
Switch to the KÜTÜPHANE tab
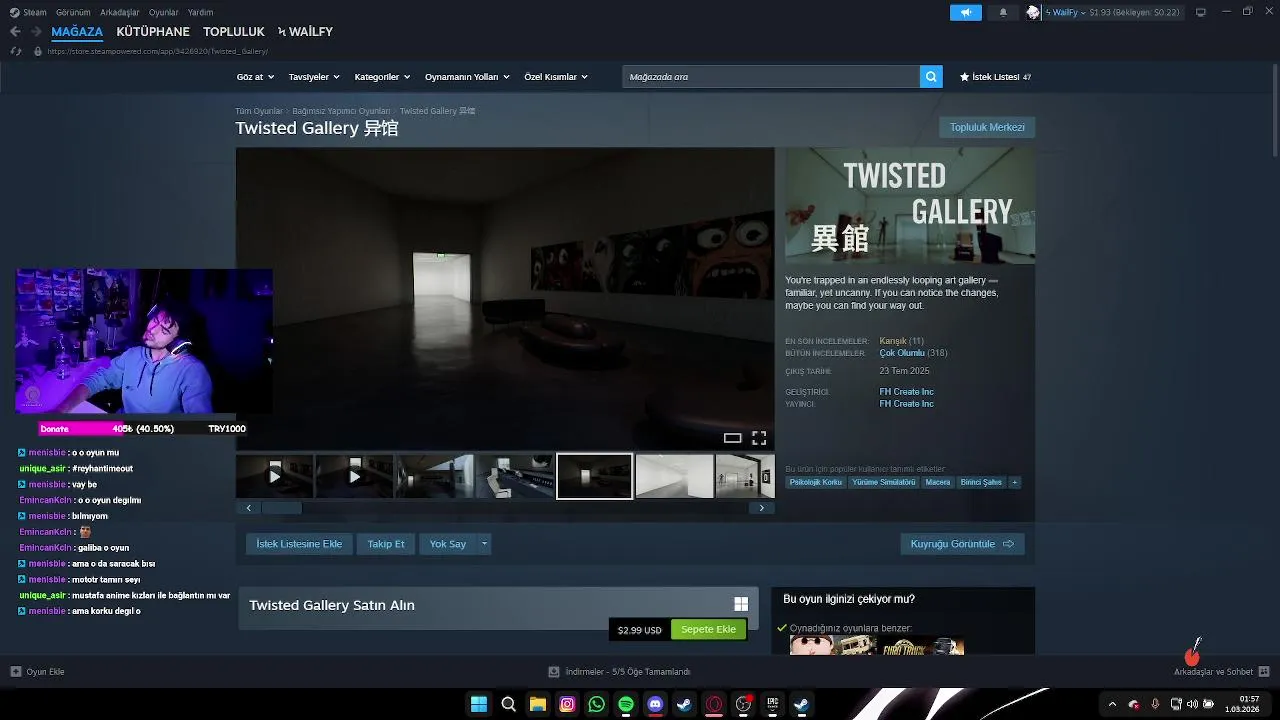153,32
